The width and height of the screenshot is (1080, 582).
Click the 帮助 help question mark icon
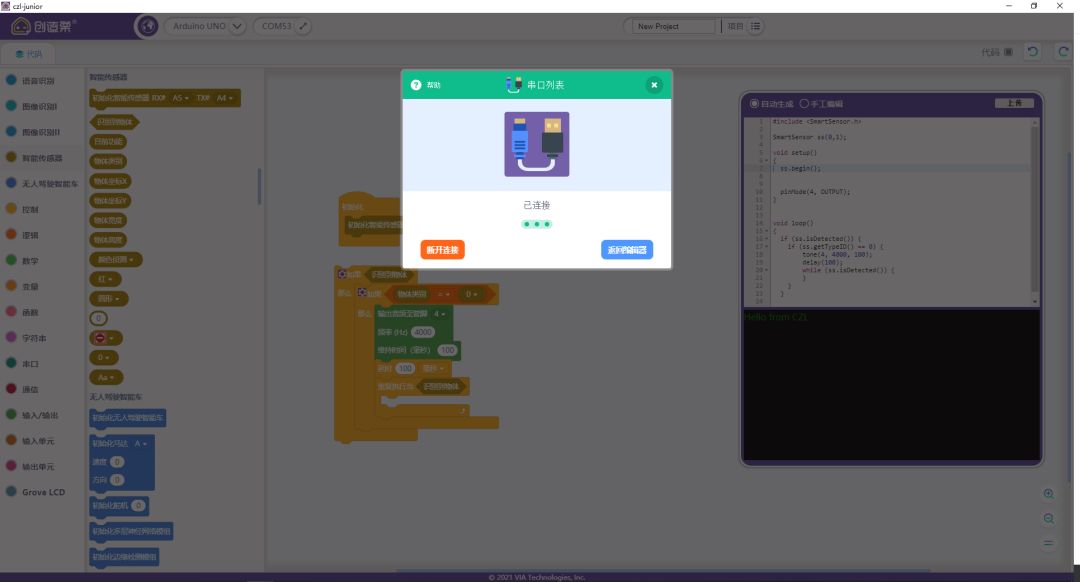[416, 85]
